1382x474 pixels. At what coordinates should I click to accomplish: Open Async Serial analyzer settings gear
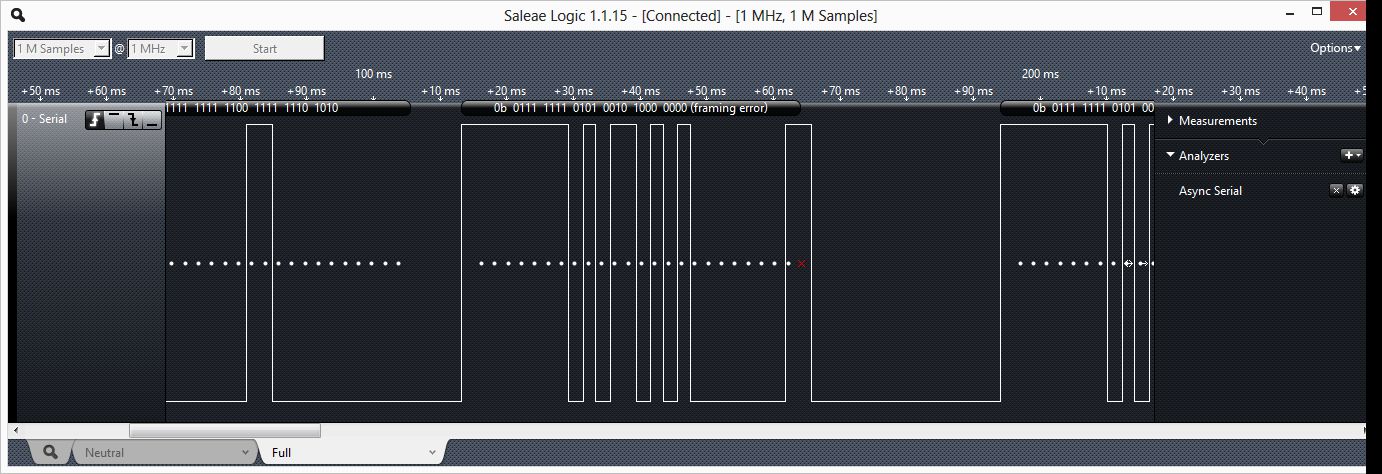pyautogui.click(x=1355, y=190)
